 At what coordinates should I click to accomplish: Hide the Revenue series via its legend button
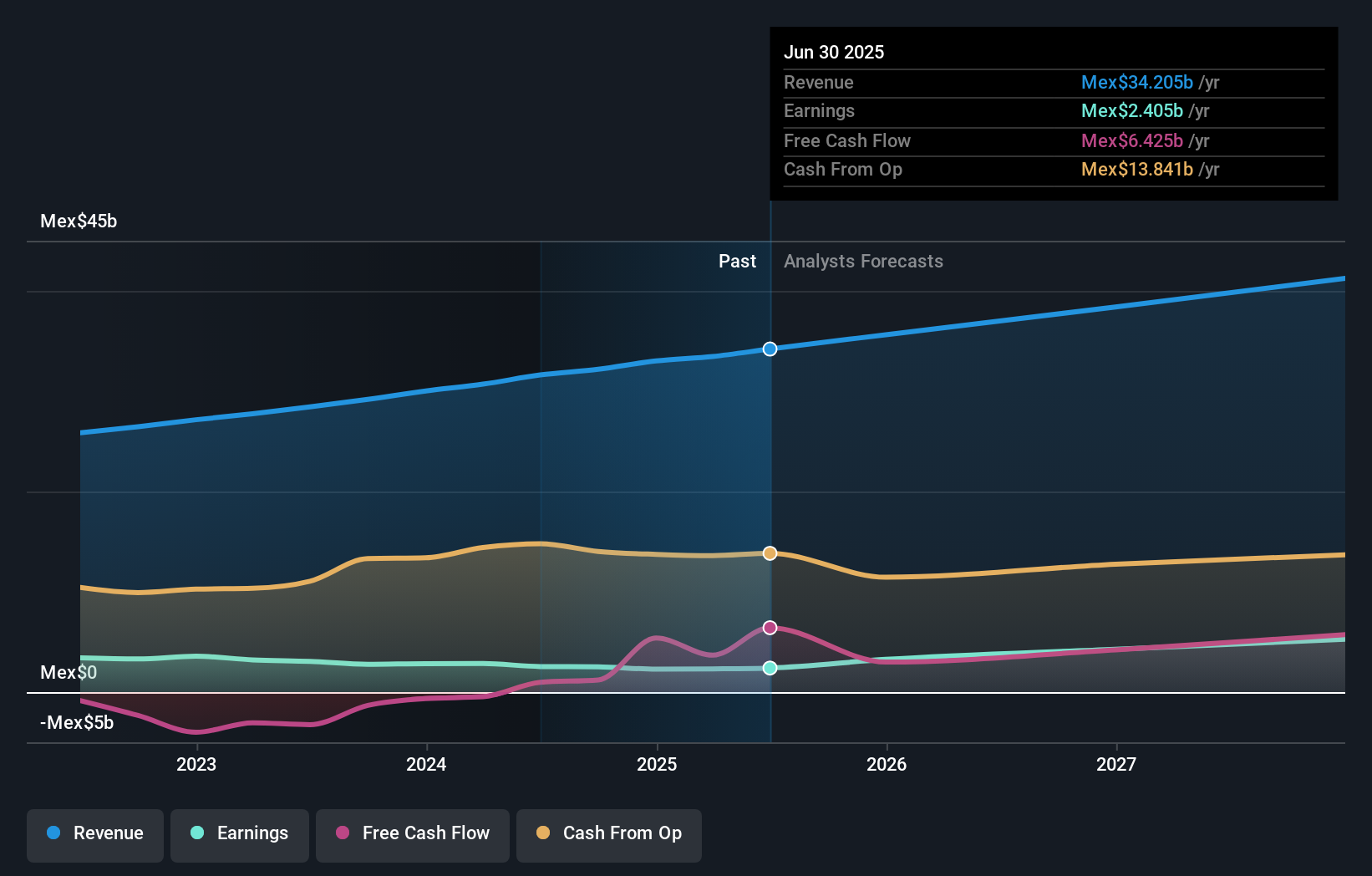pyautogui.click(x=94, y=833)
